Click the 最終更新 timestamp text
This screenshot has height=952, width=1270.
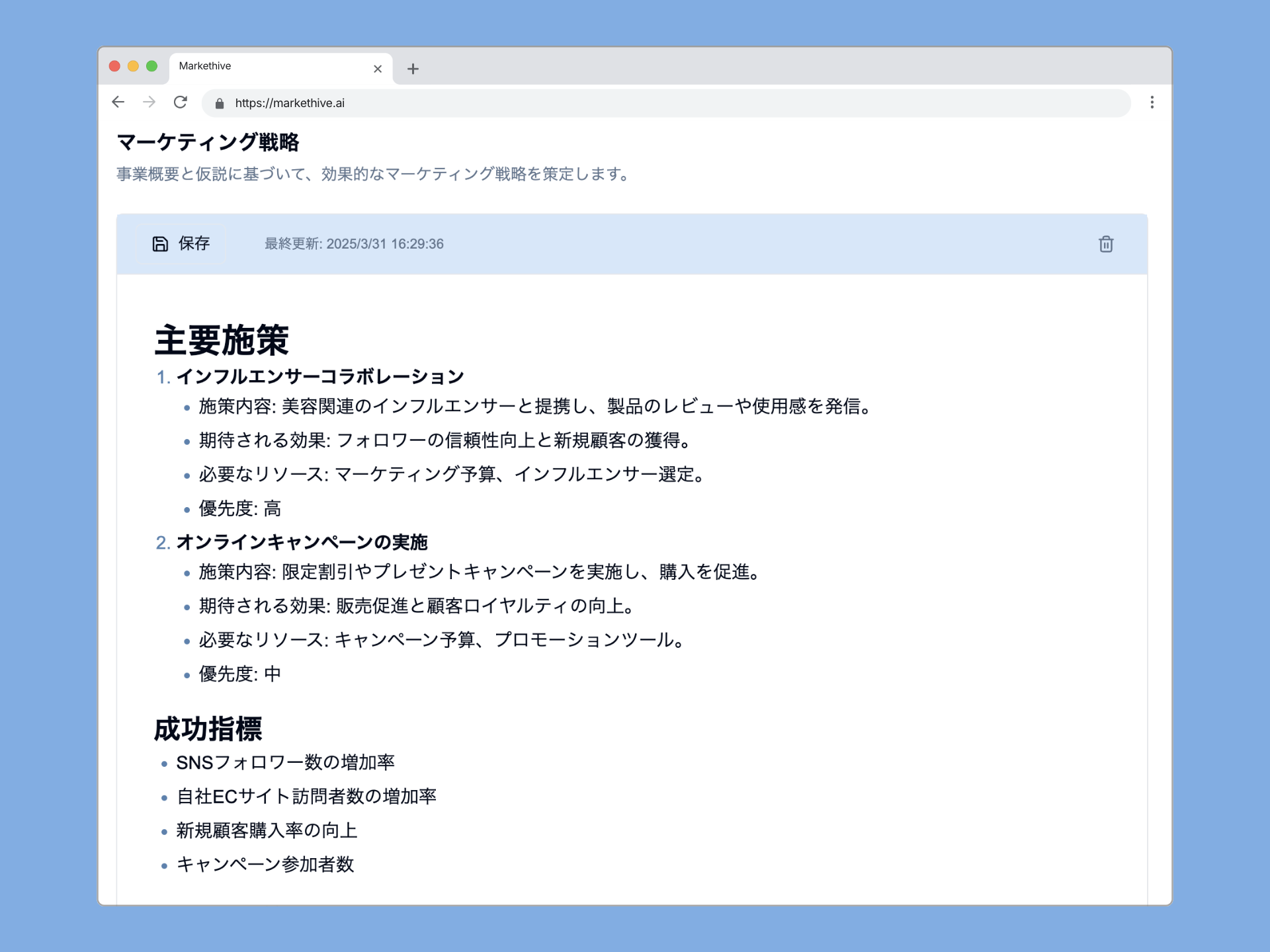tap(355, 244)
